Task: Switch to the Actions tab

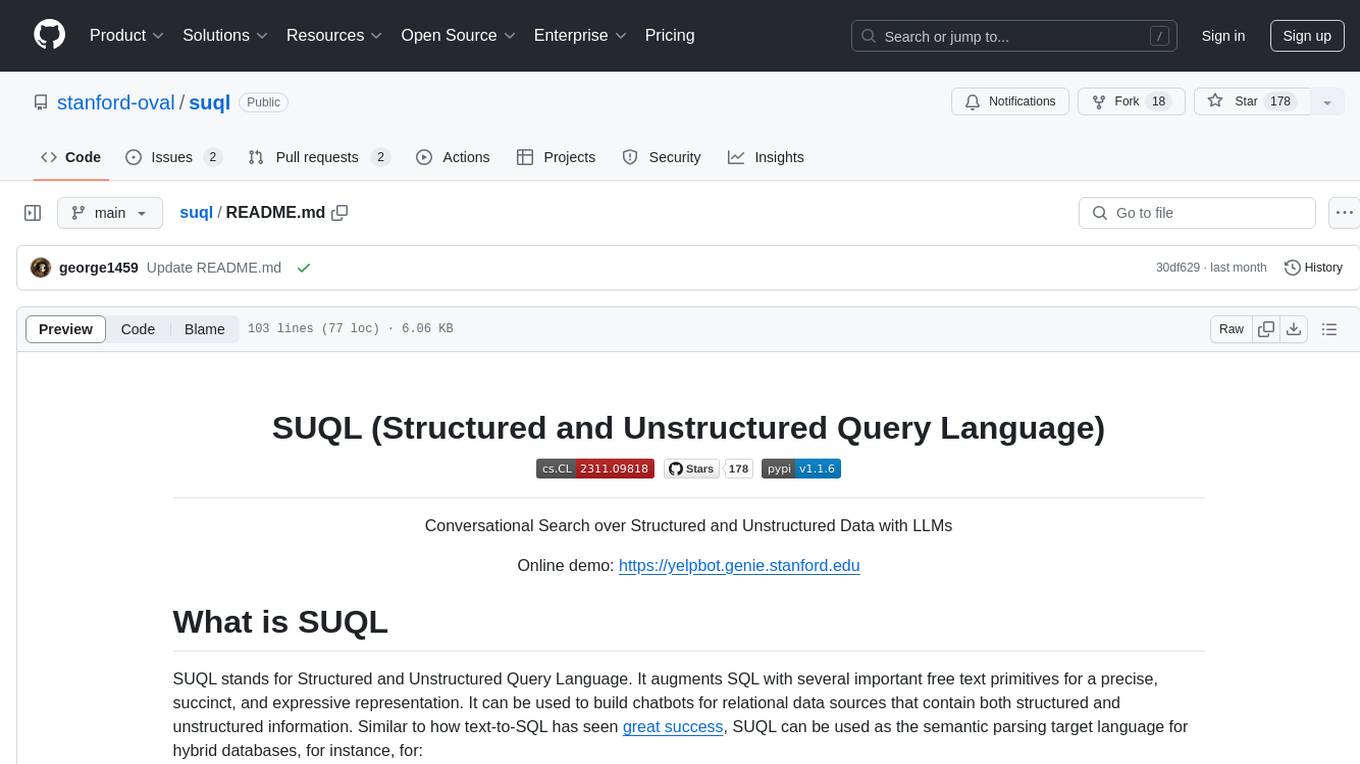Action: 453,157
